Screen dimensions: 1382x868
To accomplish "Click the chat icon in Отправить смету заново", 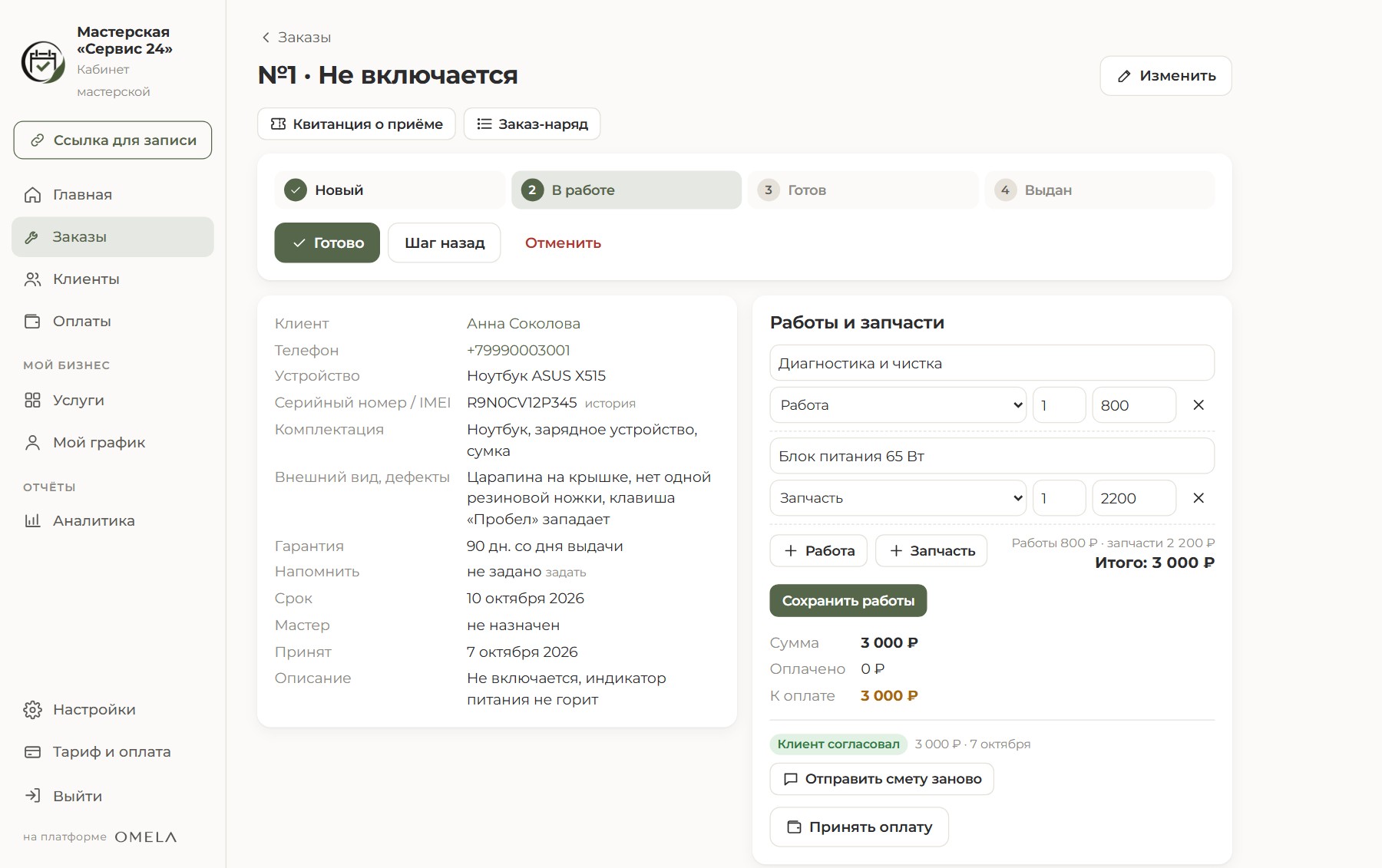I will tap(791, 780).
